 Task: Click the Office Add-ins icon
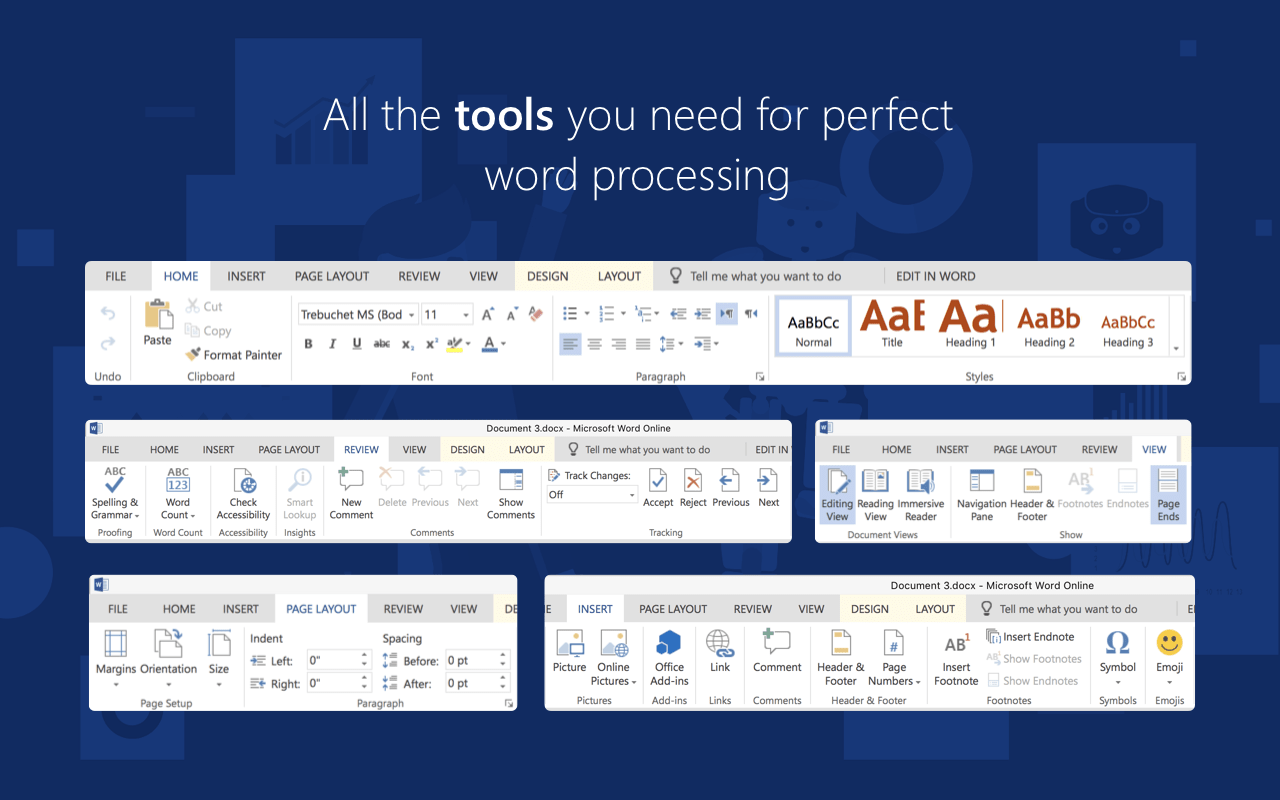(x=669, y=643)
